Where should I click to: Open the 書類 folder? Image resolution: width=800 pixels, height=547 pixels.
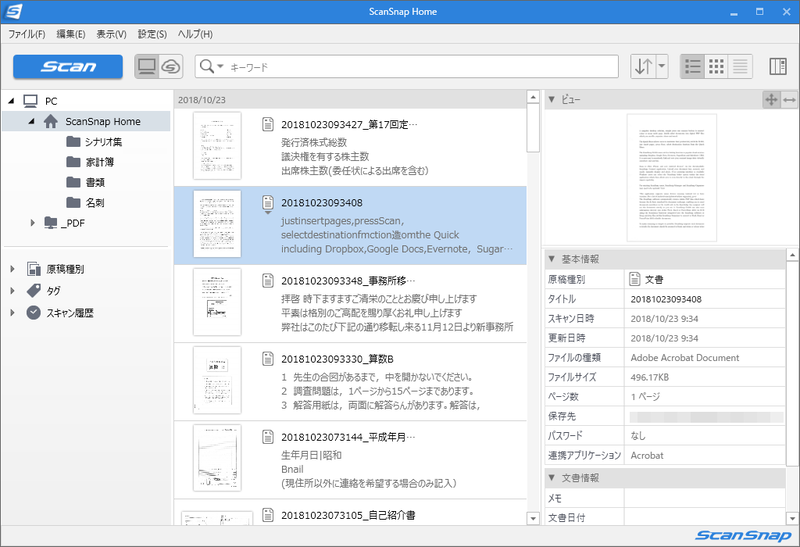pos(85,182)
